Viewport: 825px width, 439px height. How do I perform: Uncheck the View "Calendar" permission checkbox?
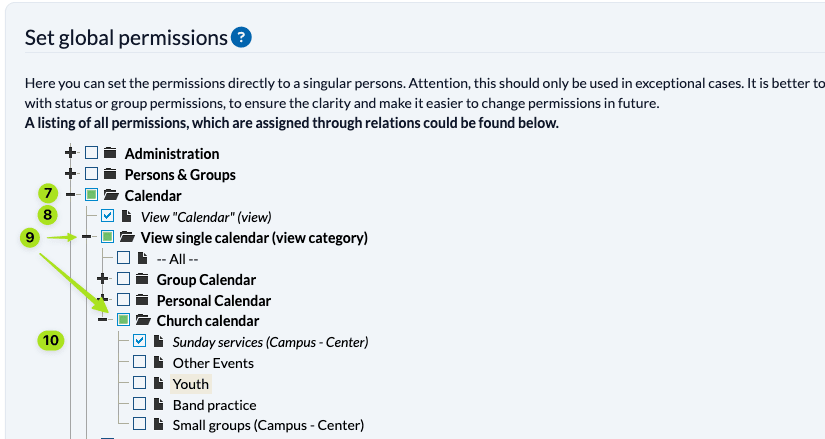[x=107, y=216]
